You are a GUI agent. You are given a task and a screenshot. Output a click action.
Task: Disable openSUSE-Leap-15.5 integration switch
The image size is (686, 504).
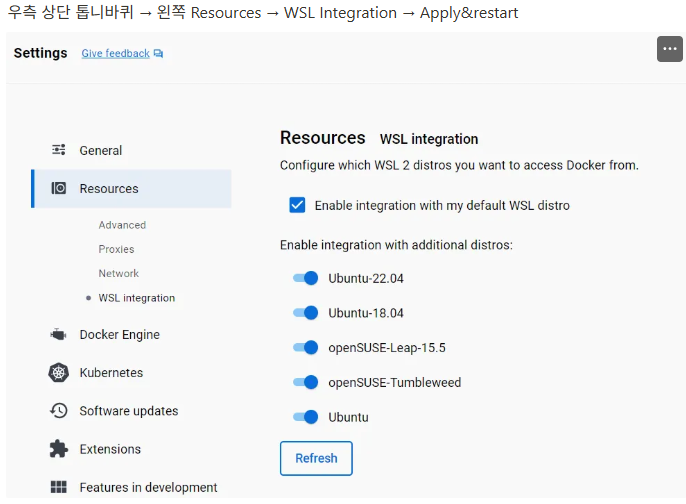click(305, 347)
